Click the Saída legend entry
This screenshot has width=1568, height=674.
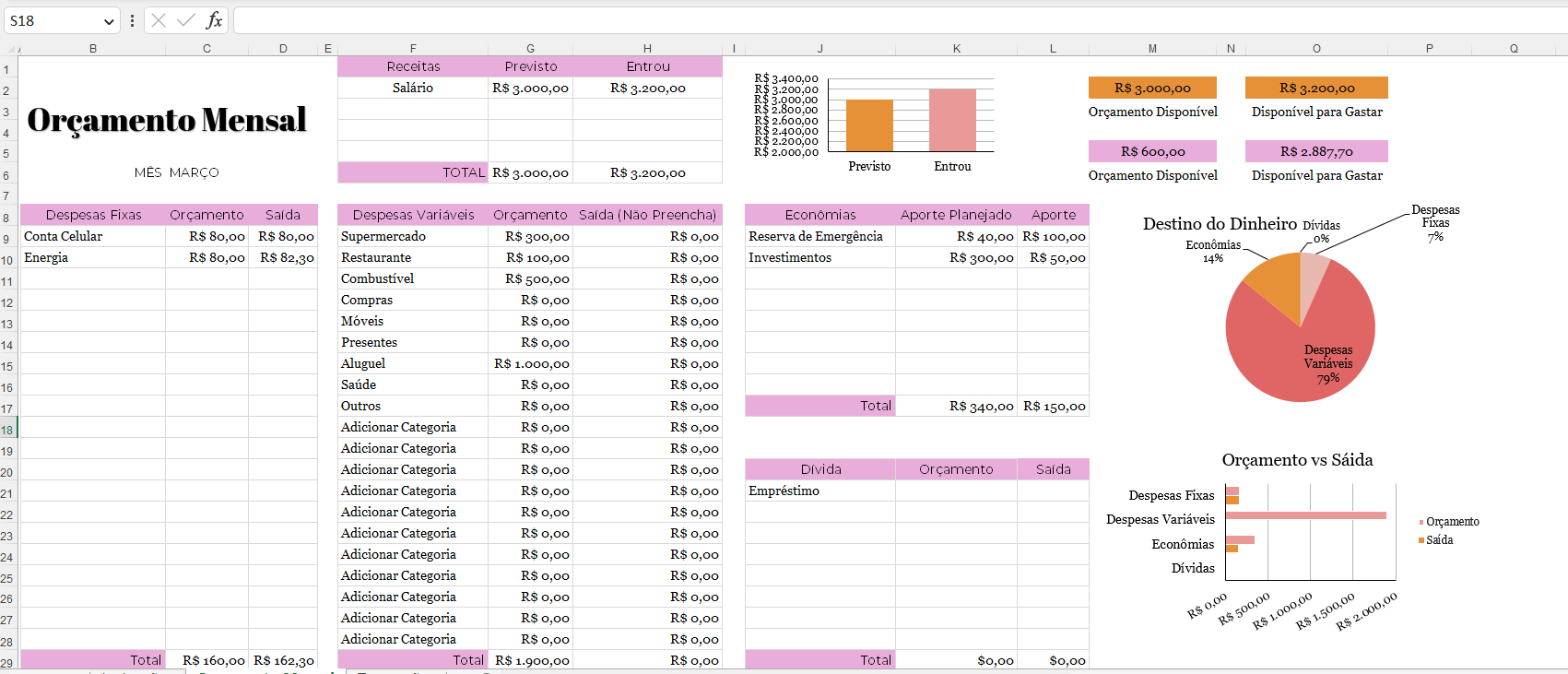point(1436,540)
